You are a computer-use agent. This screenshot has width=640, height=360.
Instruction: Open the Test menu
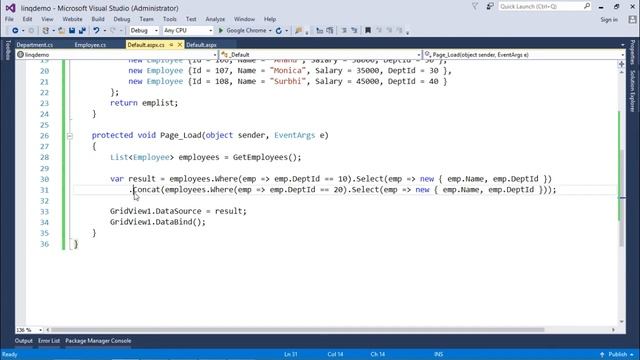[x=191, y=19]
